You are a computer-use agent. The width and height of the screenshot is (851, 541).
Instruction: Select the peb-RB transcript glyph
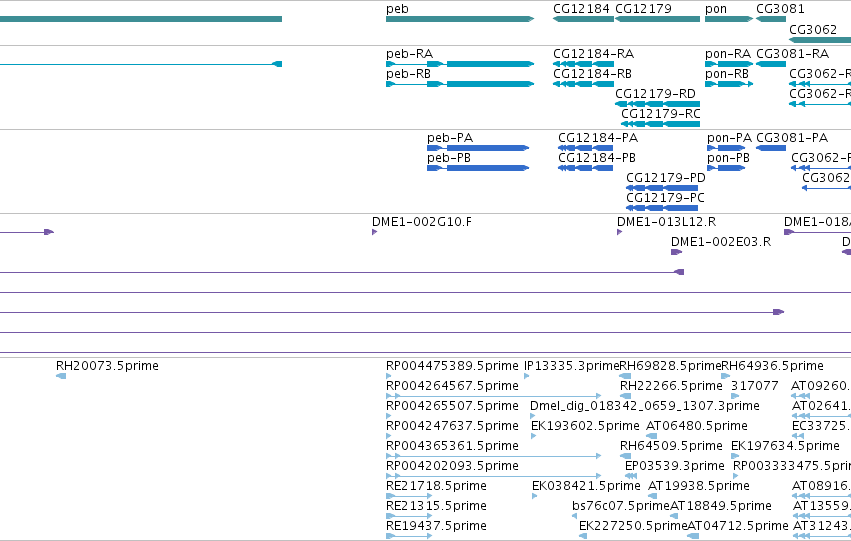(x=460, y=84)
